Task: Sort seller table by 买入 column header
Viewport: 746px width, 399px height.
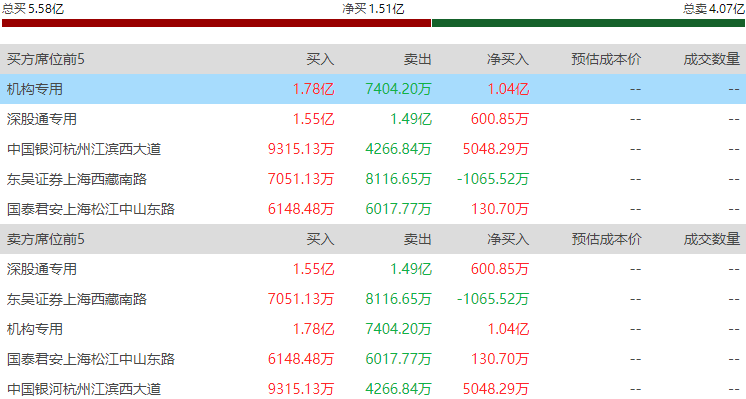Action: (x=320, y=239)
